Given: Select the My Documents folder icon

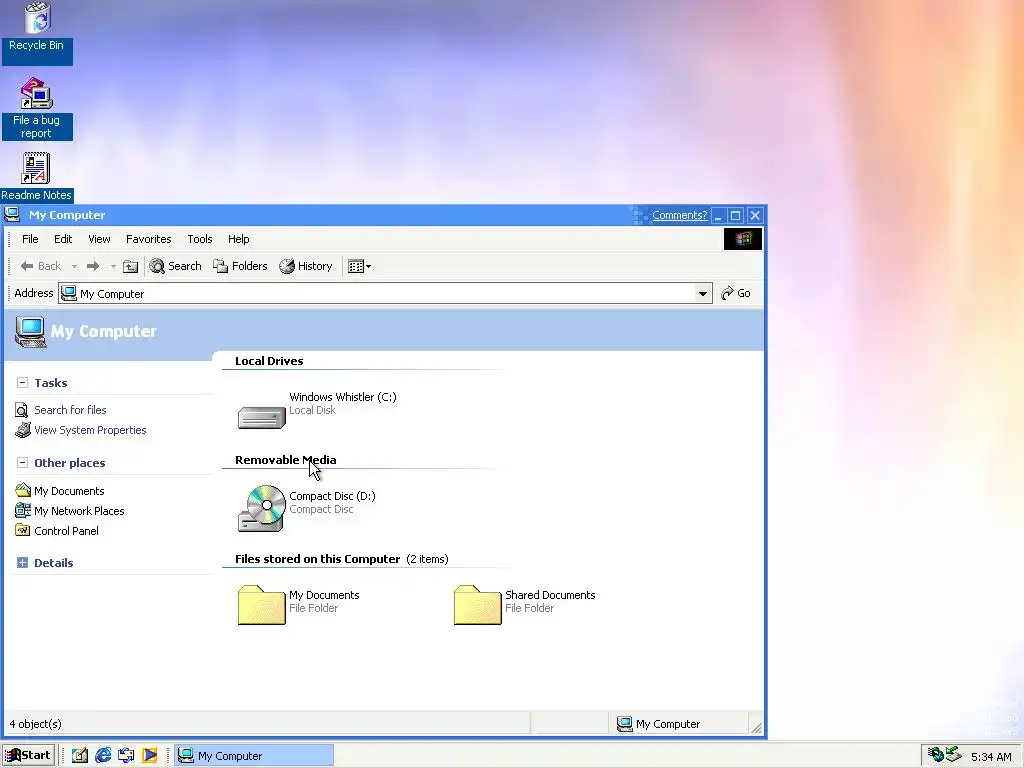Looking at the screenshot, I should (x=262, y=605).
